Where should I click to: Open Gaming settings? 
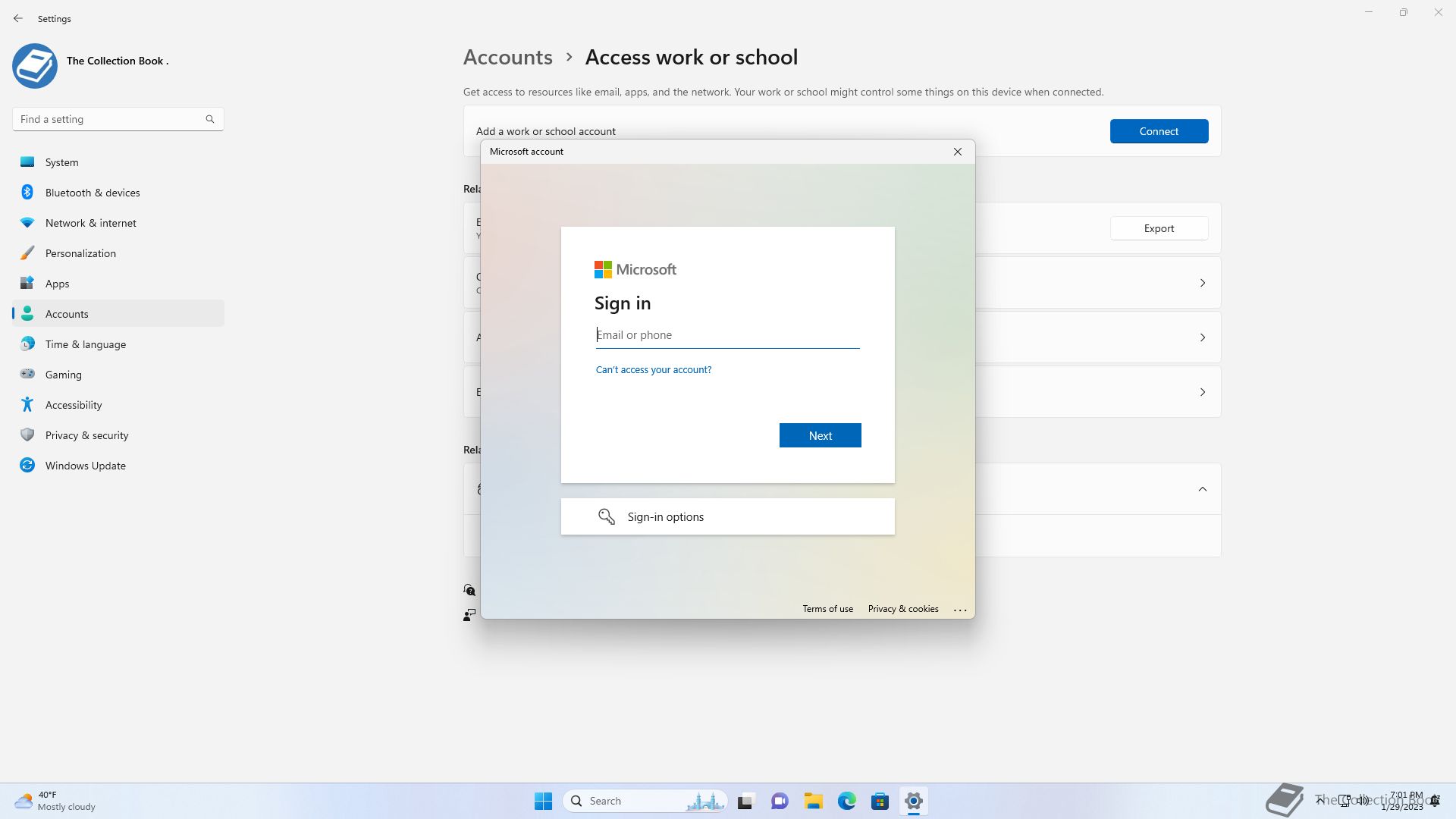(x=118, y=375)
